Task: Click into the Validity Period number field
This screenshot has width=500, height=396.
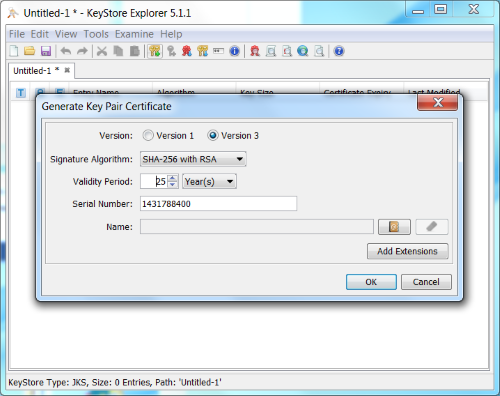Action: pos(154,181)
